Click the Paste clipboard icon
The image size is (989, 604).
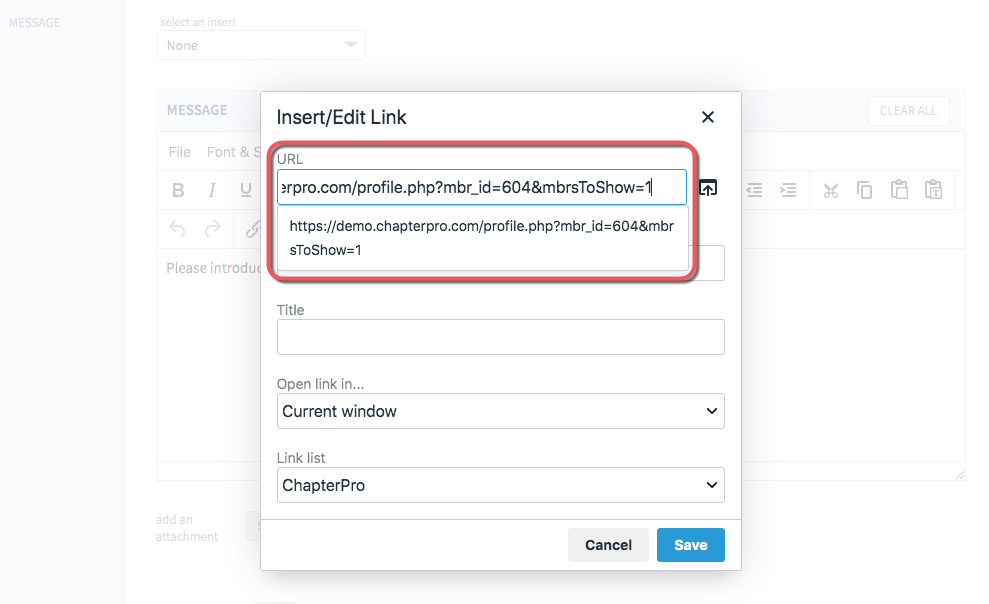tap(899, 190)
